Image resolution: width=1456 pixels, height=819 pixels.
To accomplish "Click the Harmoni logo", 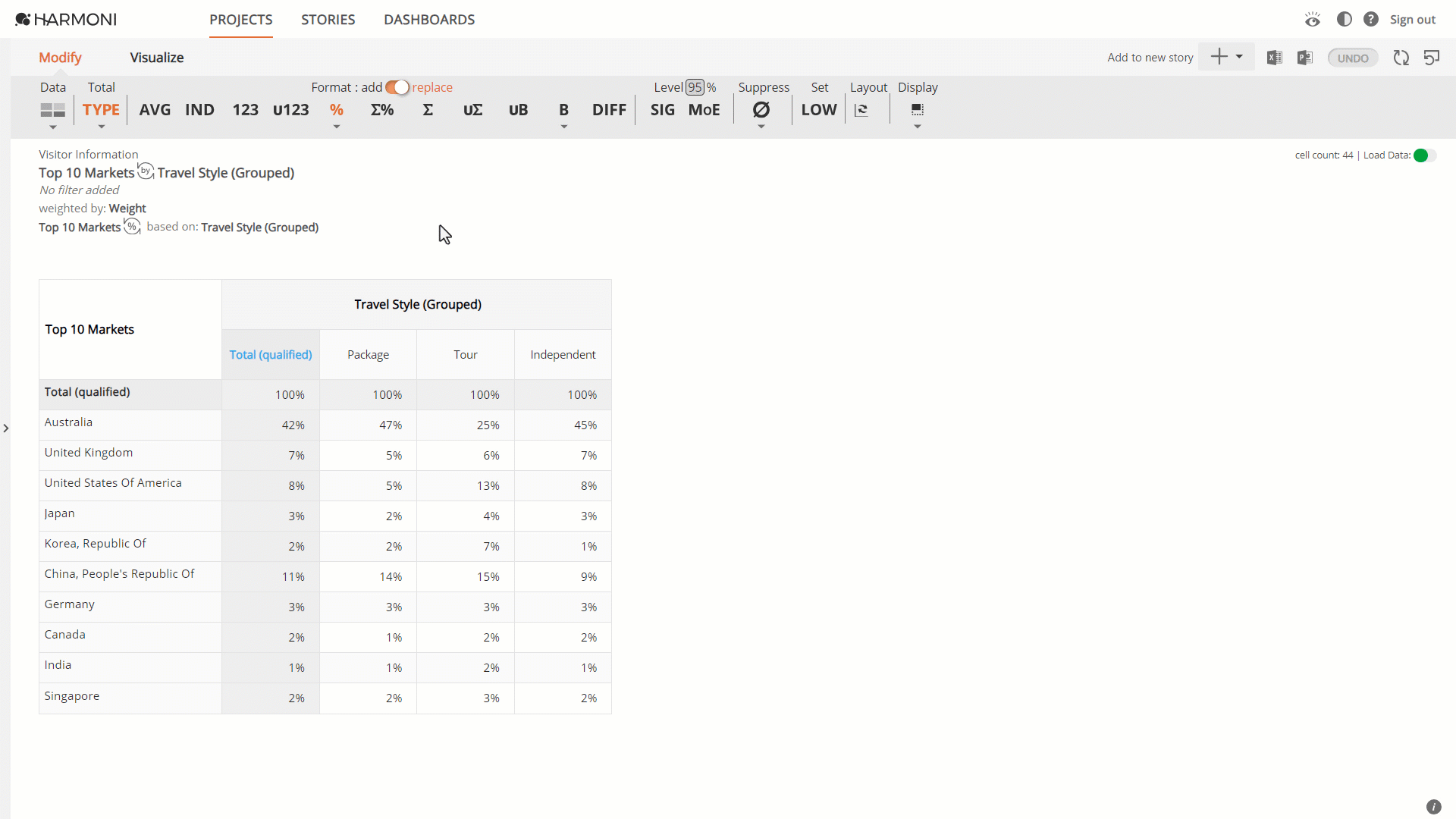I will click(x=66, y=19).
